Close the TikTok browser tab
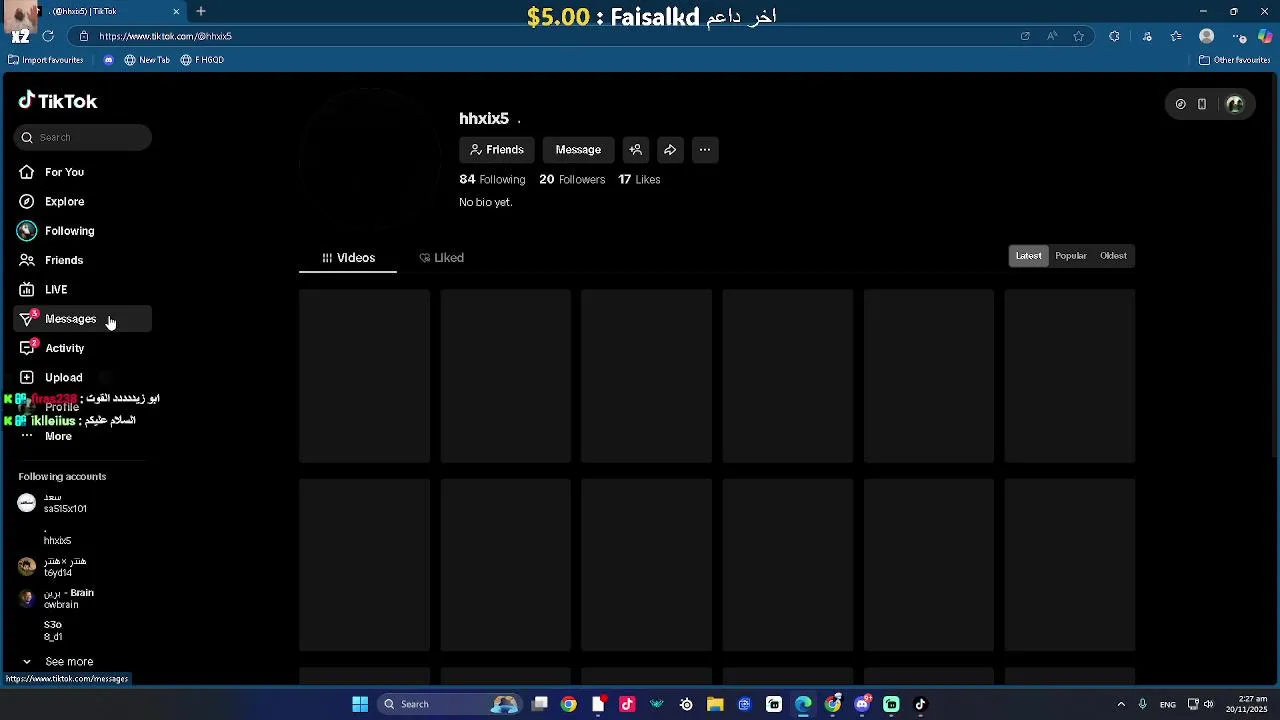This screenshot has height=720, width=1280. click(x=176, y=11)
